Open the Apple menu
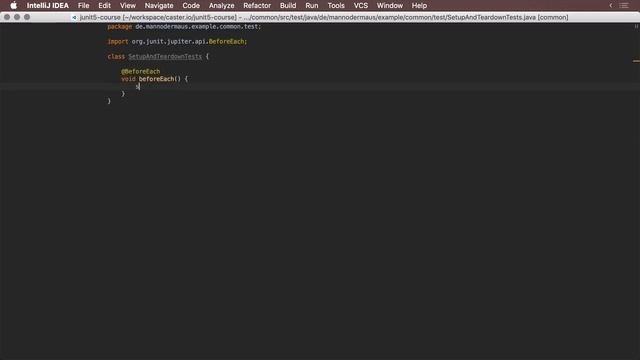The width and height of the screenshot is (640, 360). coord(13,5)
